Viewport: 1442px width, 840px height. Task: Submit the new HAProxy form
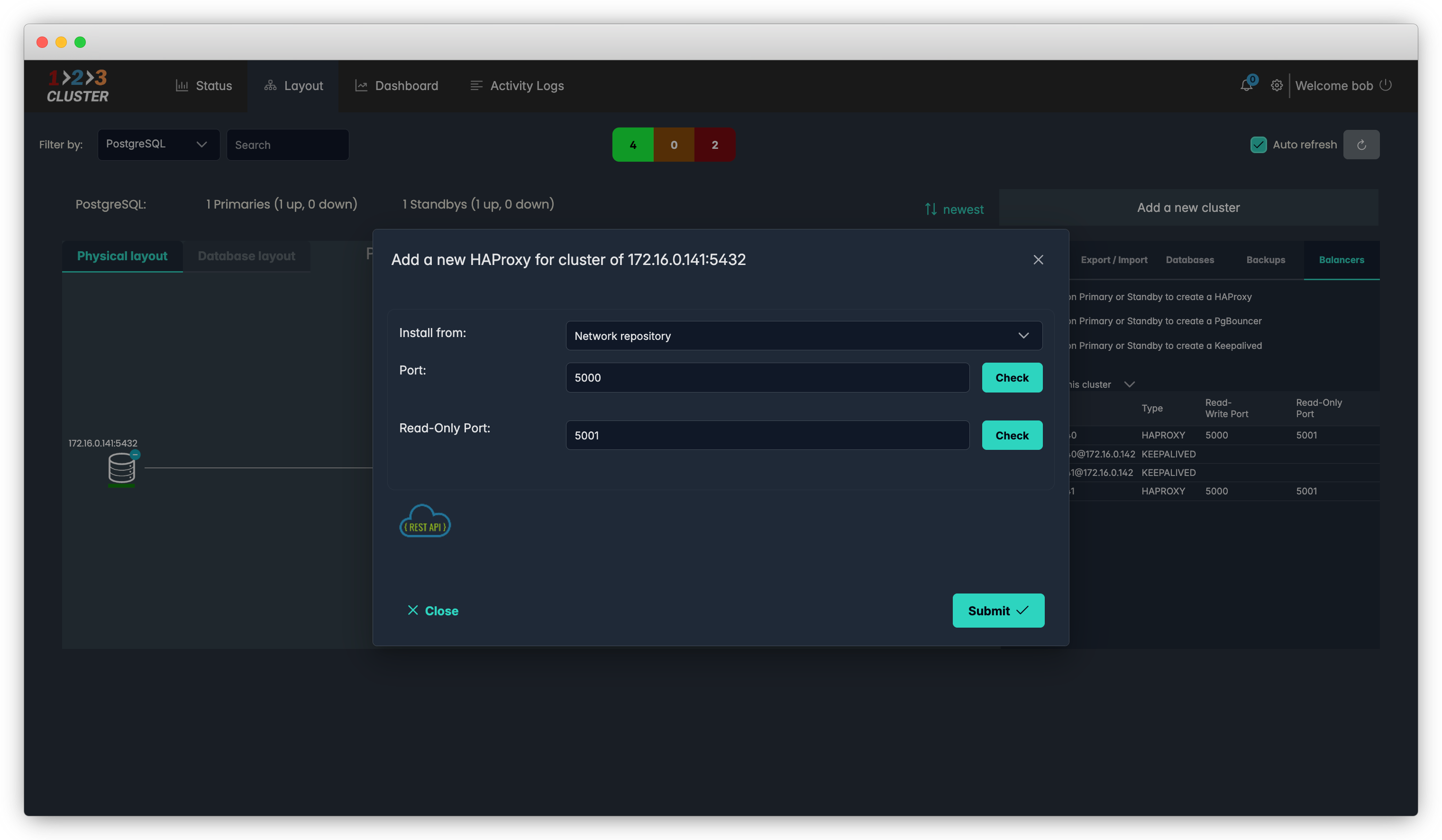998,611
